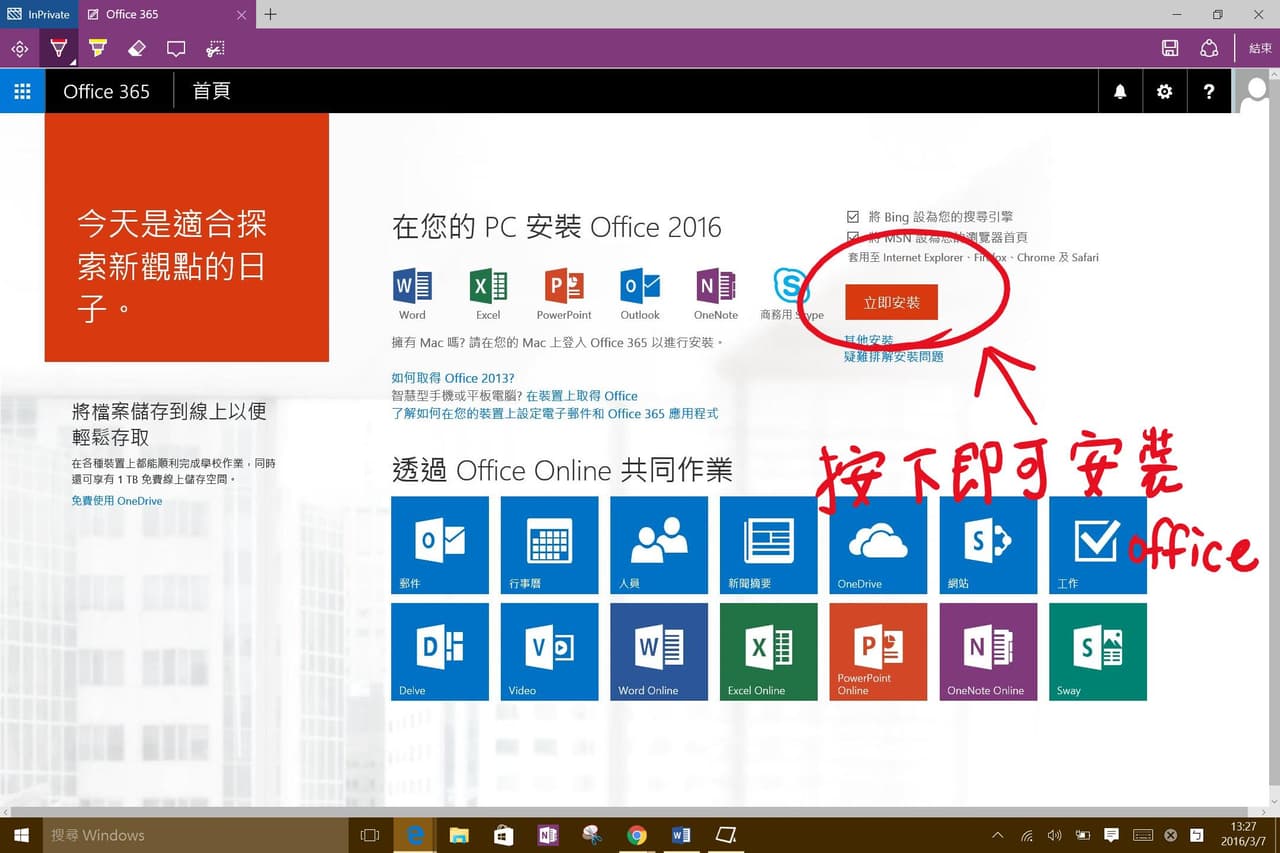Open the Office 365 app launcher grid
Viewport: 1280px width, 853px height.
coord(22,91)
